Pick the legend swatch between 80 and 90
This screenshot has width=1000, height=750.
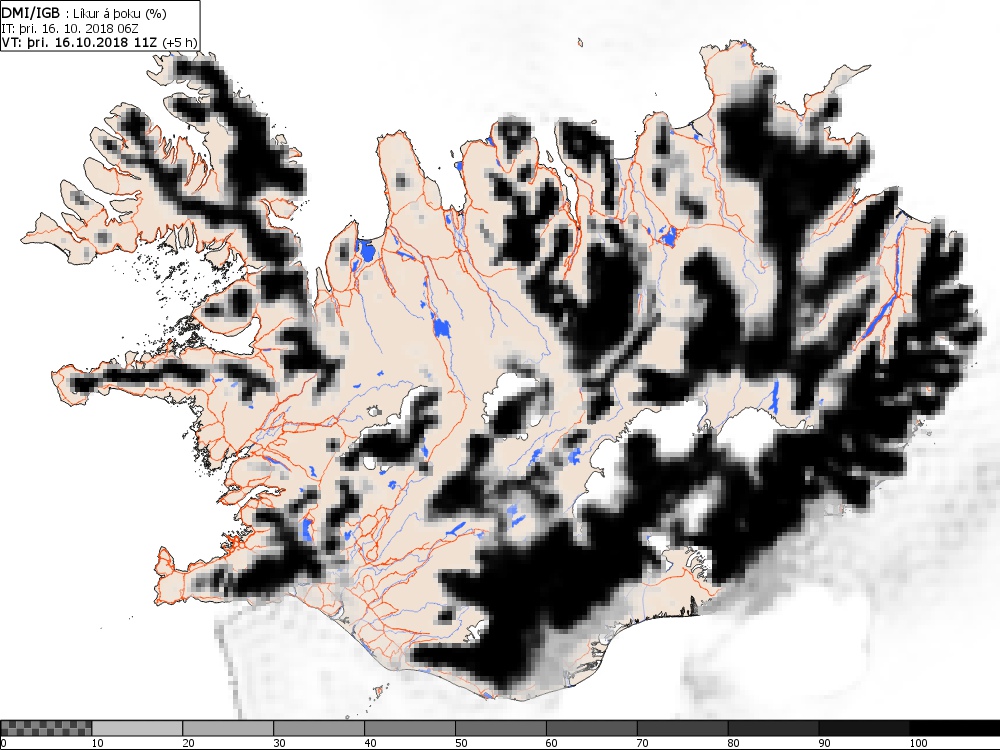click(774, 728)
